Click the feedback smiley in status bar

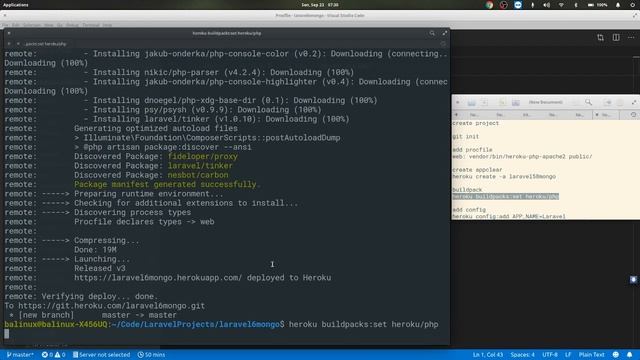click(x=616, y=355)
